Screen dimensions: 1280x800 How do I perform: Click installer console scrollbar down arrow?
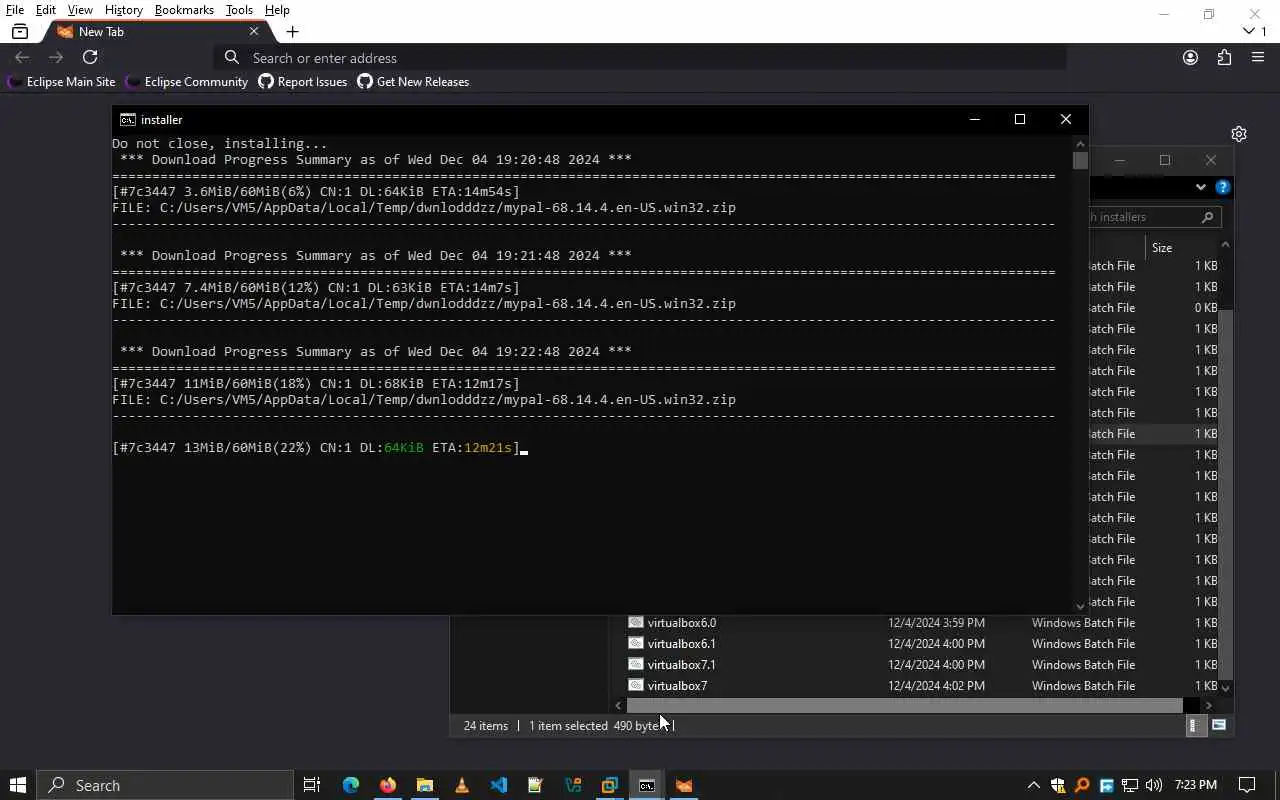tap(1080, 606)
